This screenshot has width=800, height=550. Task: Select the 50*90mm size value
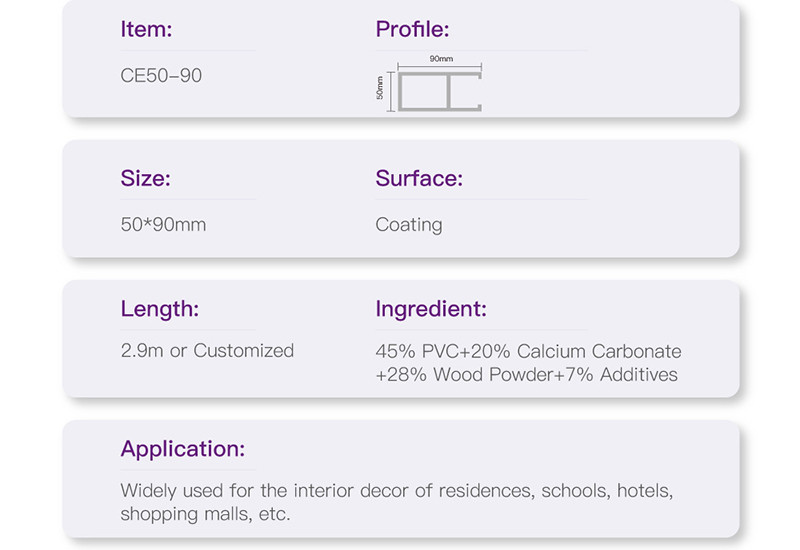click(x=163, y=225)
